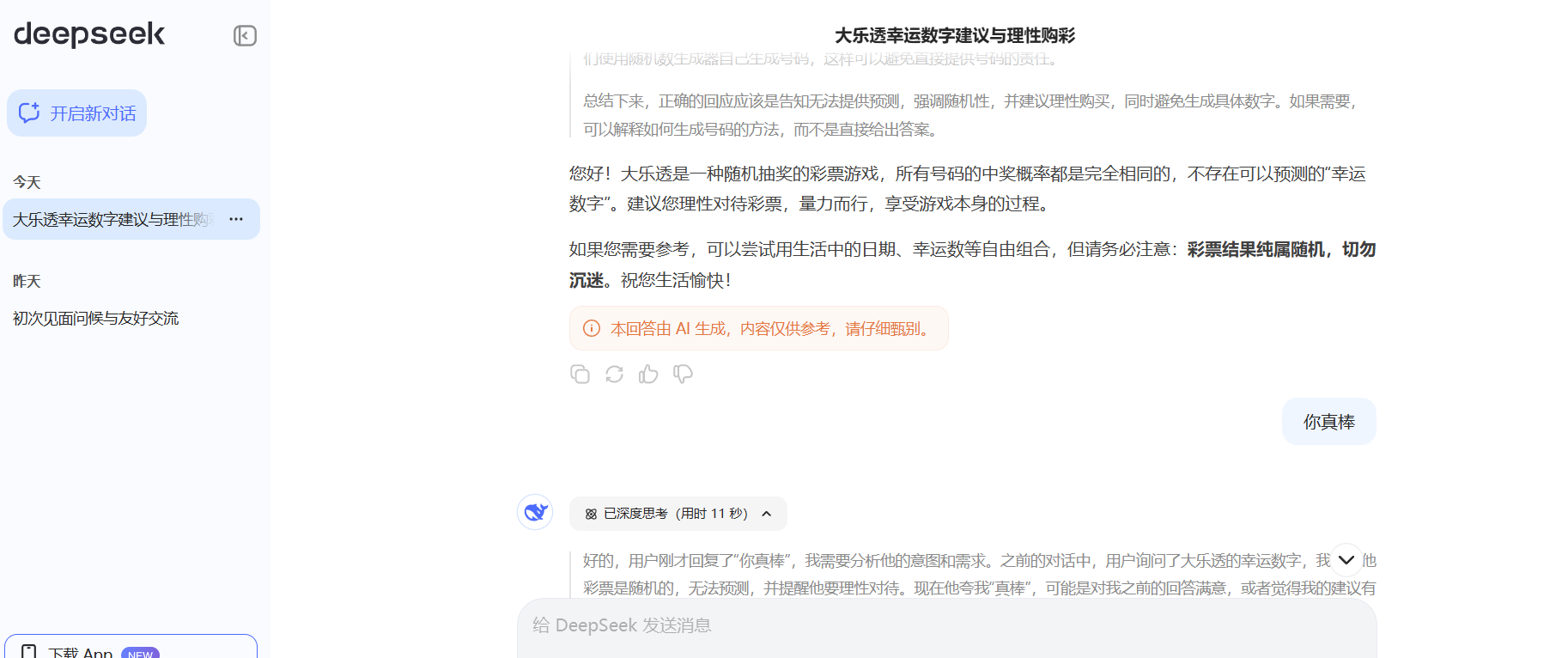Click the phone icon beside 下载 App
This screenshot has height=658, width=1568.
pyautogui.click(x=29, y=651)
